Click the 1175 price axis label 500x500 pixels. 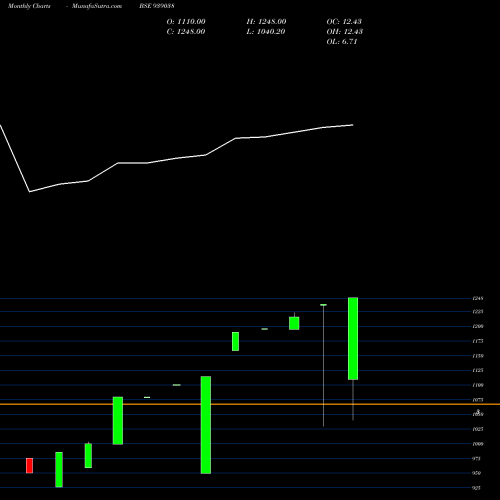click(x=478, y=341)
